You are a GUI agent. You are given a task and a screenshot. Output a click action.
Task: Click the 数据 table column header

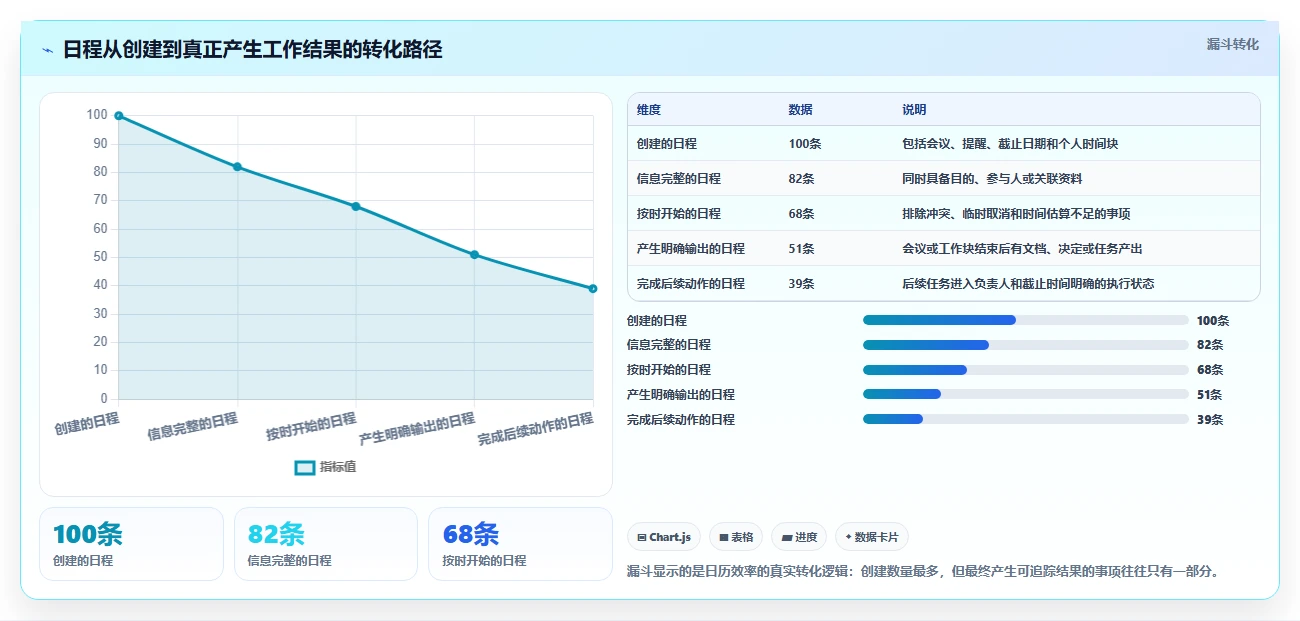(x=801, y=110)
